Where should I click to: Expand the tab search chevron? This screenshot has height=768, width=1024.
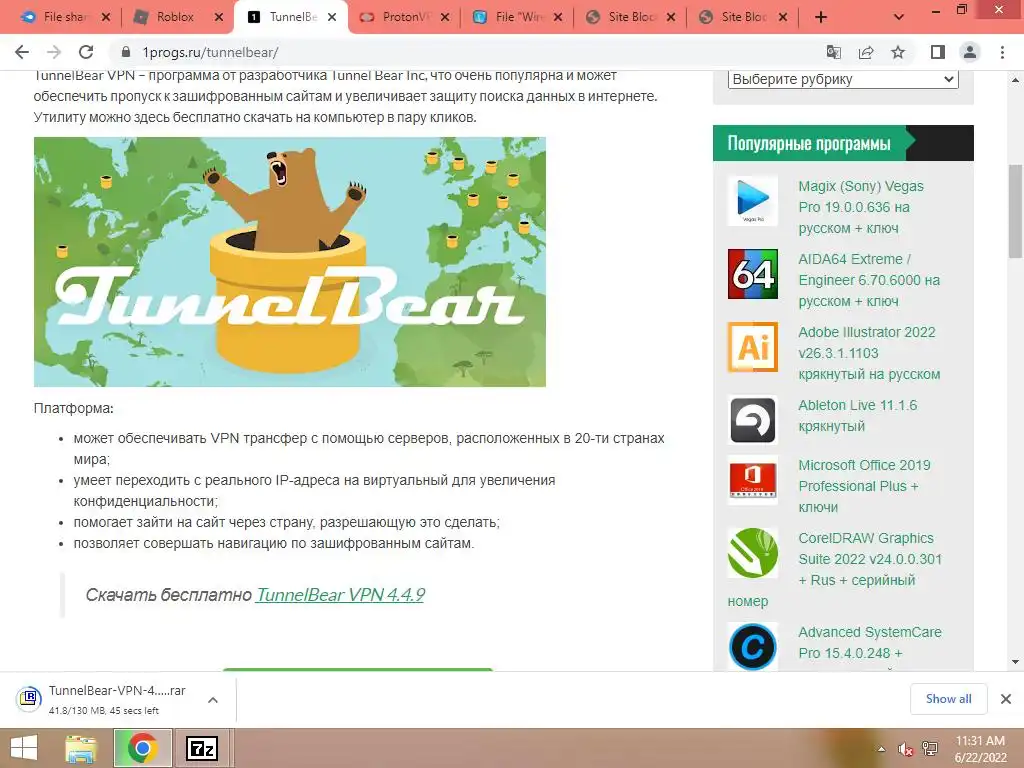pos(899,18)
